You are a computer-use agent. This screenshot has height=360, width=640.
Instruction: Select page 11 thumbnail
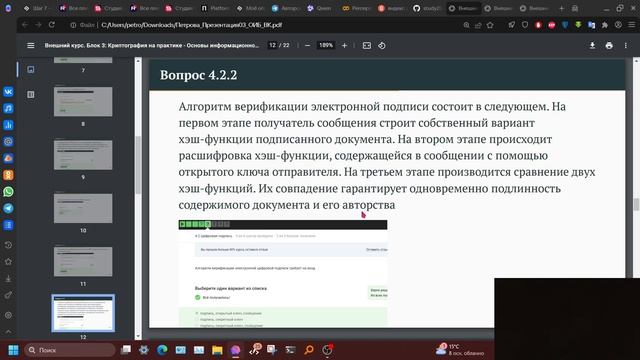pyautogui.click(x=83, y=261)
